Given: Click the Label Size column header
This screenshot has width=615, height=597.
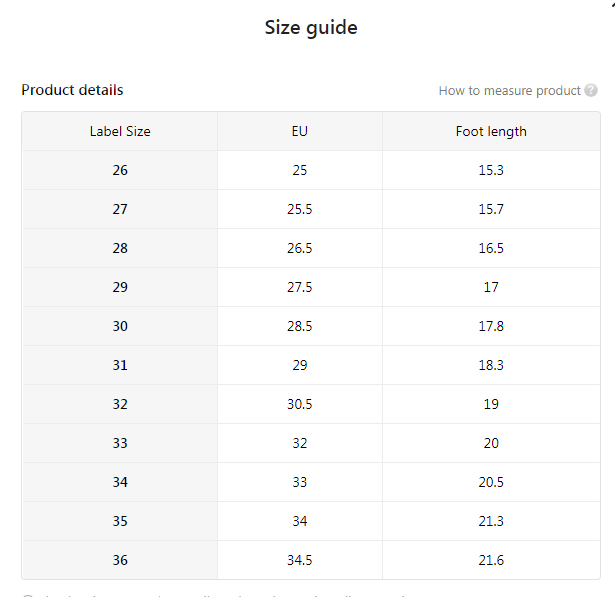Looking at the screenshot, I should tap(120, 131).
